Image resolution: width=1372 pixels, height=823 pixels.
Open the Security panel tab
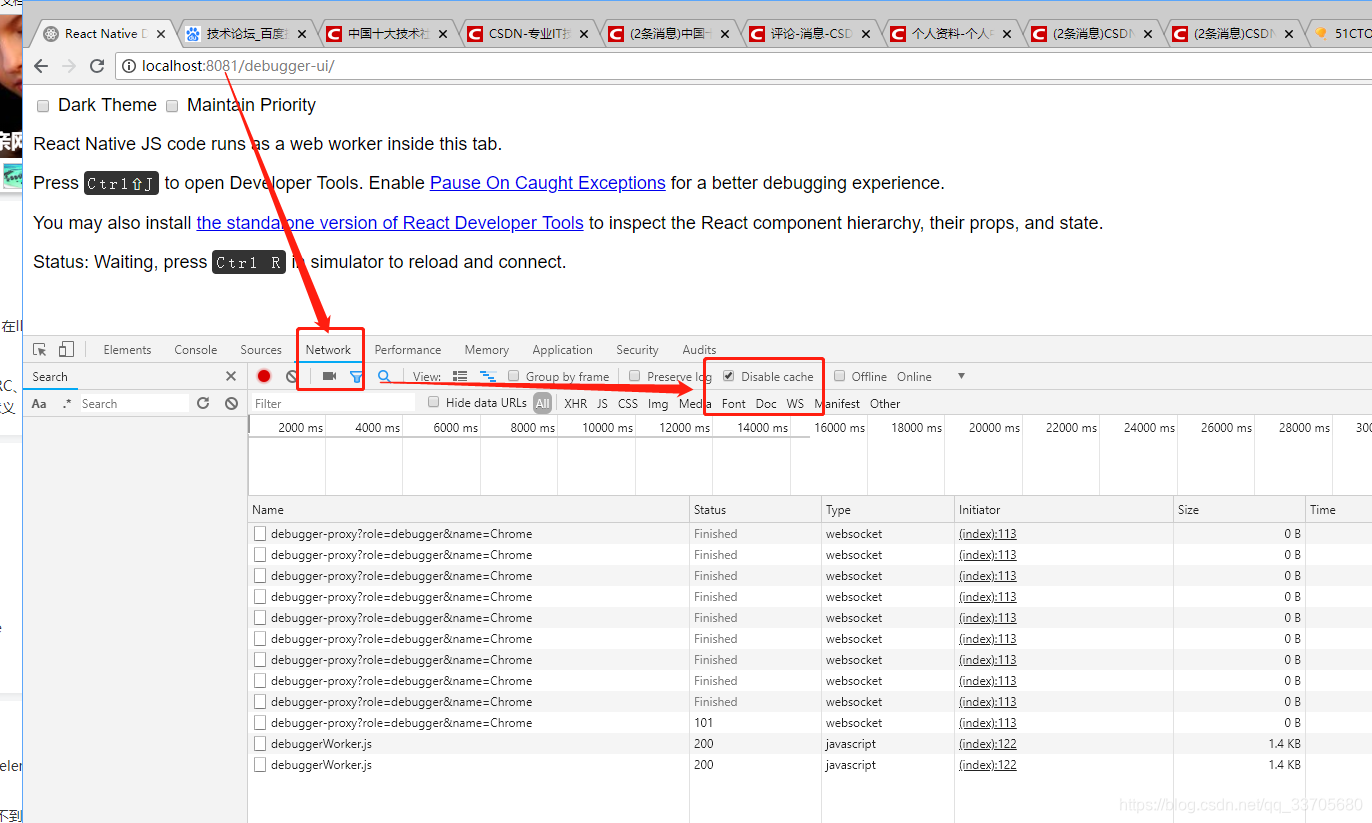click(638, 350)
